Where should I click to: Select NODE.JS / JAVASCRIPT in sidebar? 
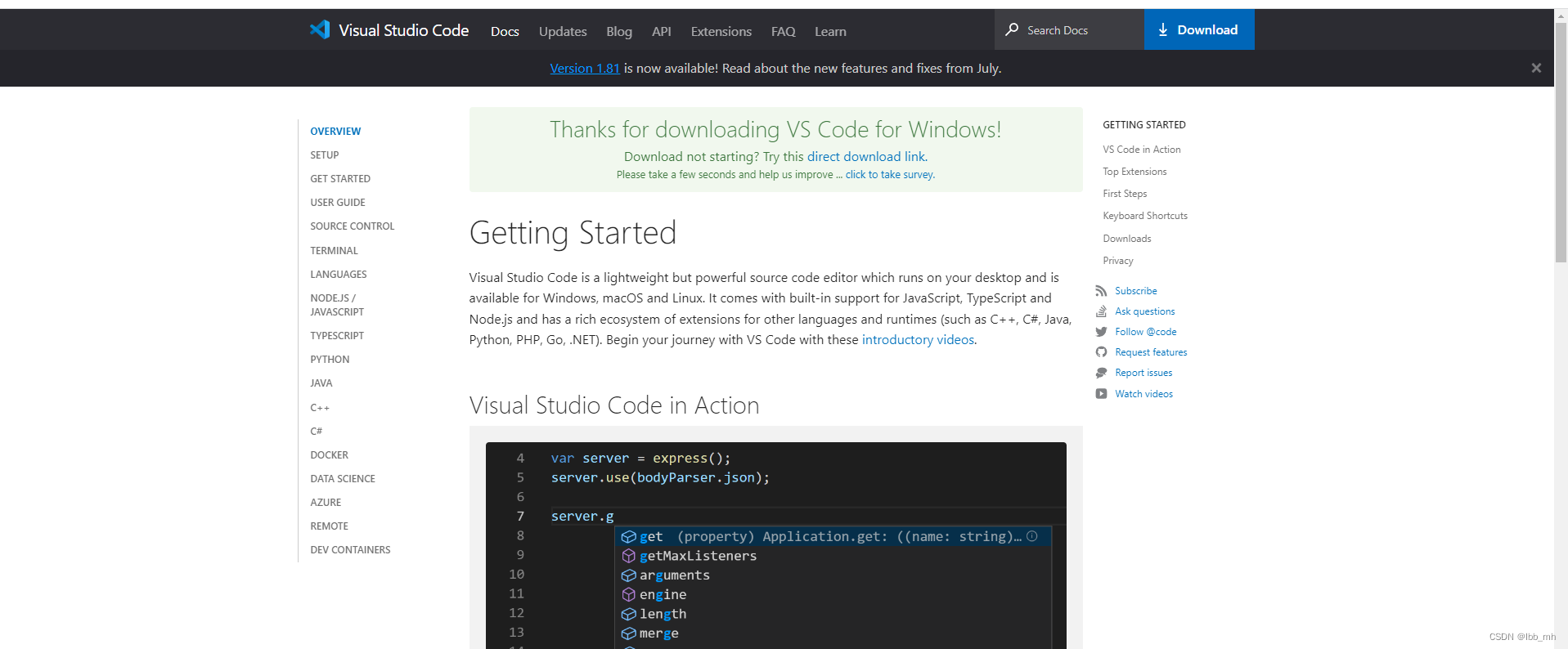(337, 305)
